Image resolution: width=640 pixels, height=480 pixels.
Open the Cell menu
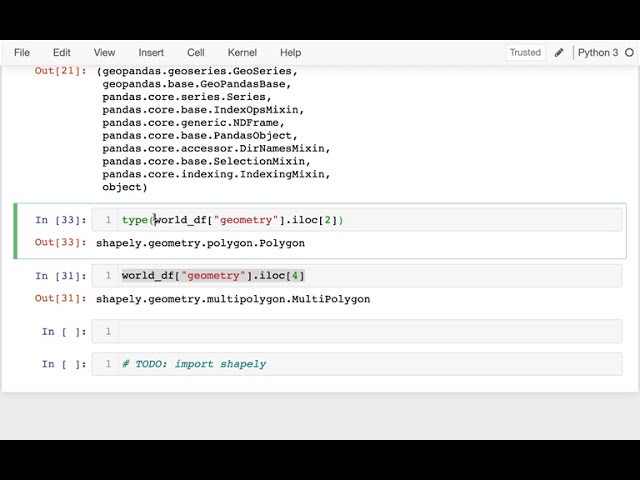click(x=196, y=53)
